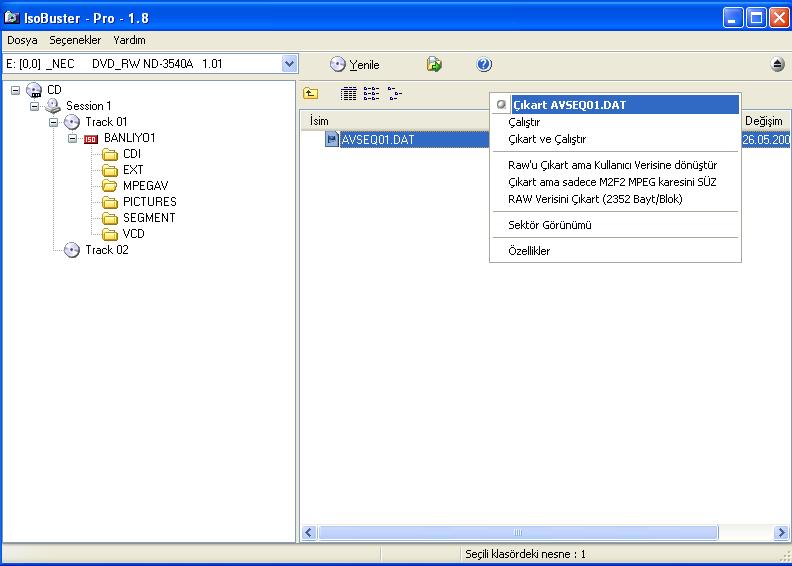The width and height of the screenshot is (792, 566).
Task: Click the Yenile refresh button
Action: point(355,64)
